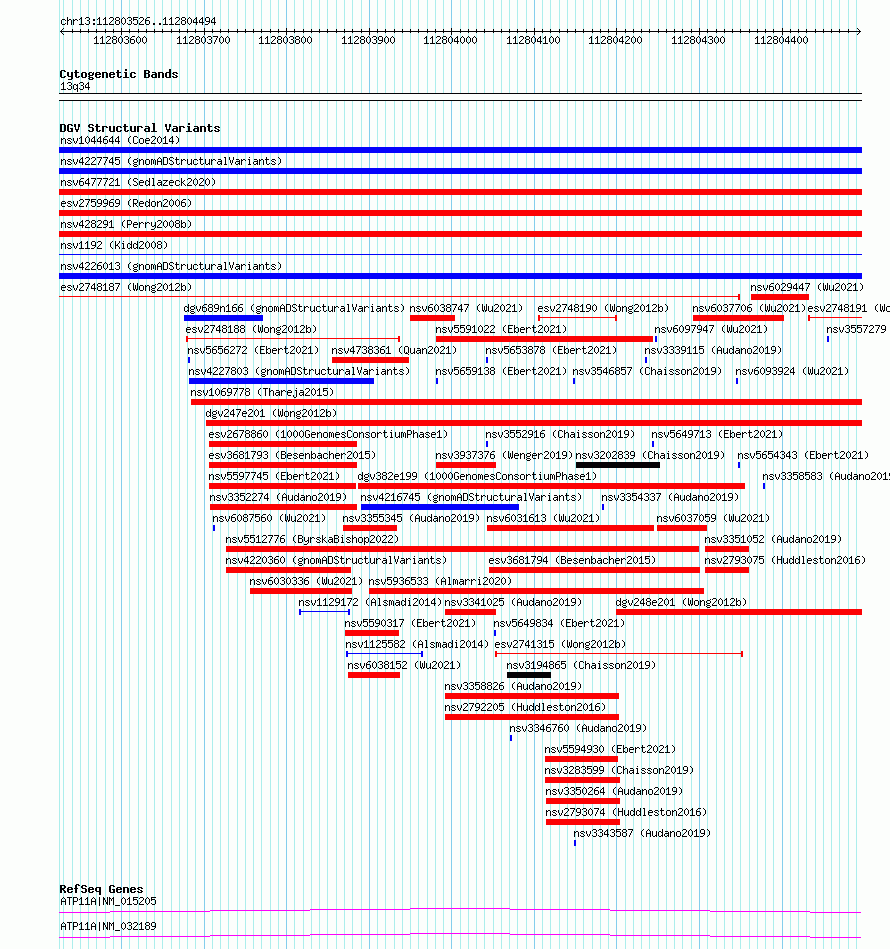The height and width of the screenshot is (949, 890).
Task: Click esv2748190 (Wong2012b) label
Action: click(x=603, y=309)
